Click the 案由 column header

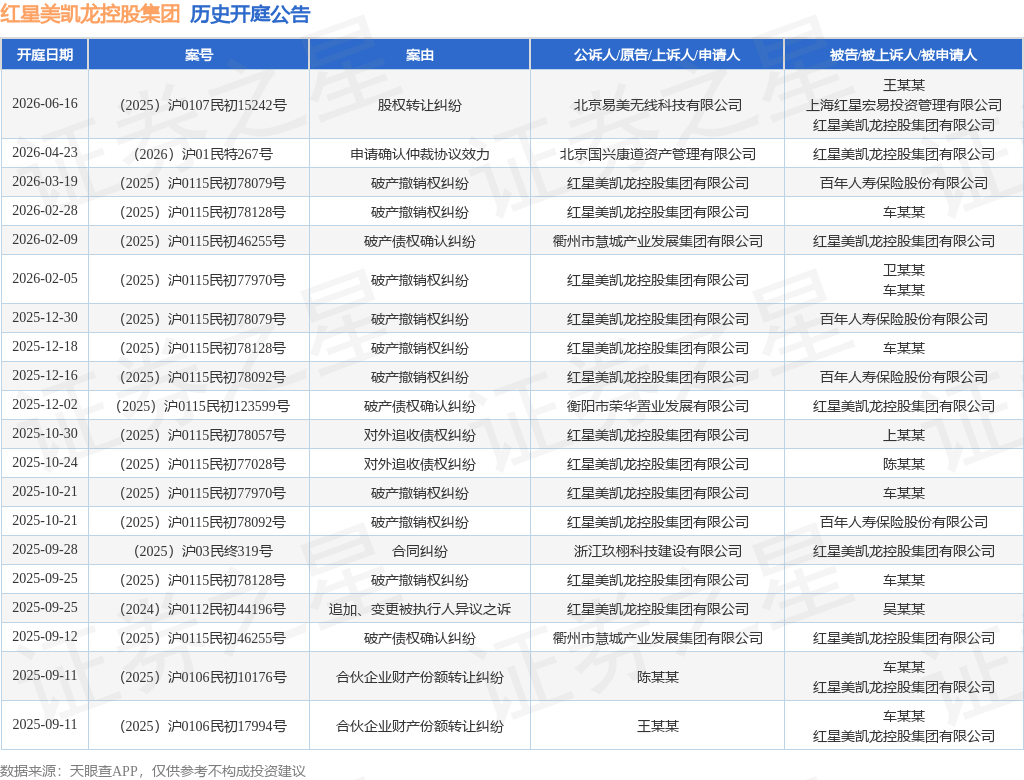click(x=419, y=55)
